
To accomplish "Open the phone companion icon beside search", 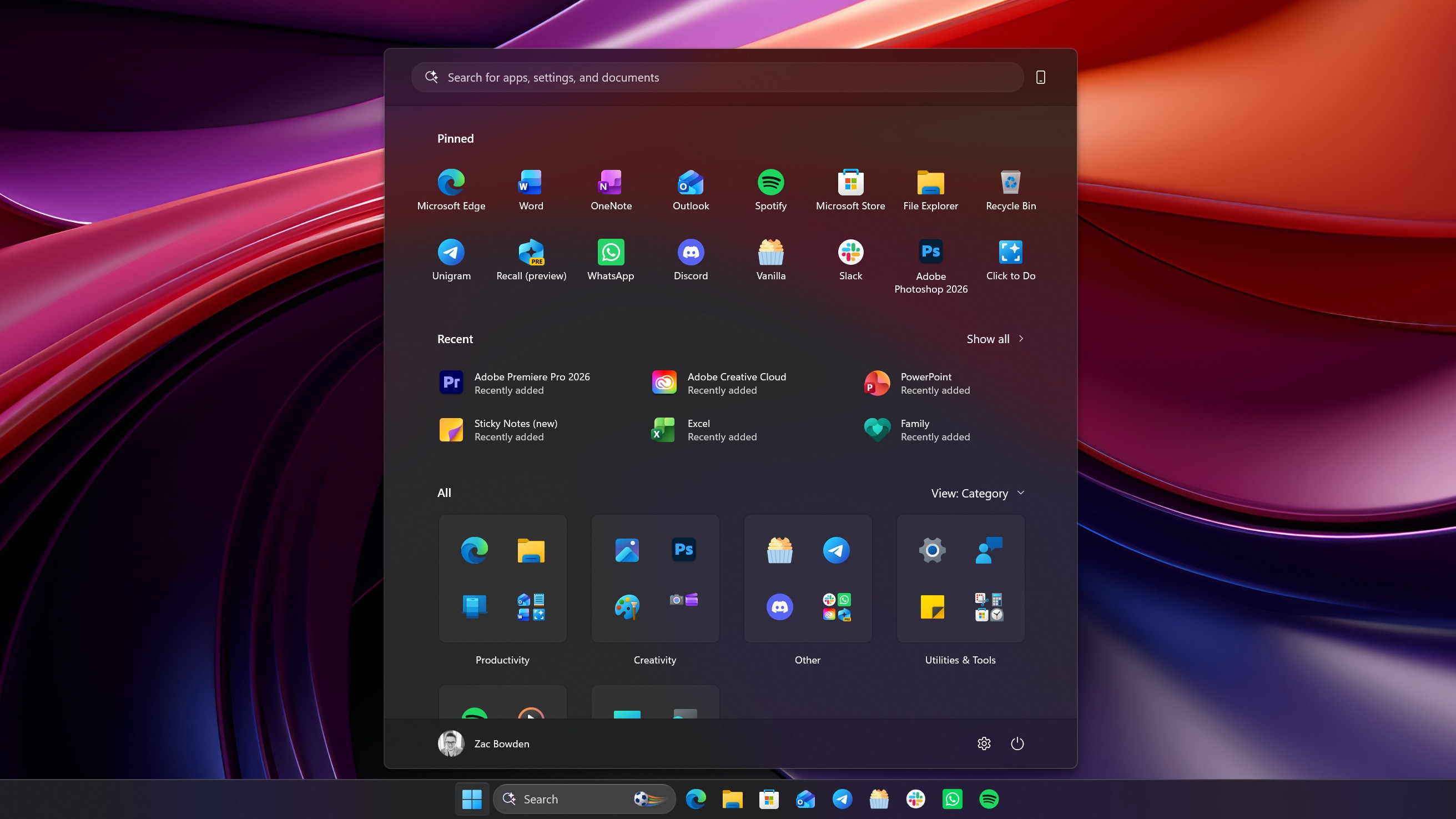I will [1040, 77].
